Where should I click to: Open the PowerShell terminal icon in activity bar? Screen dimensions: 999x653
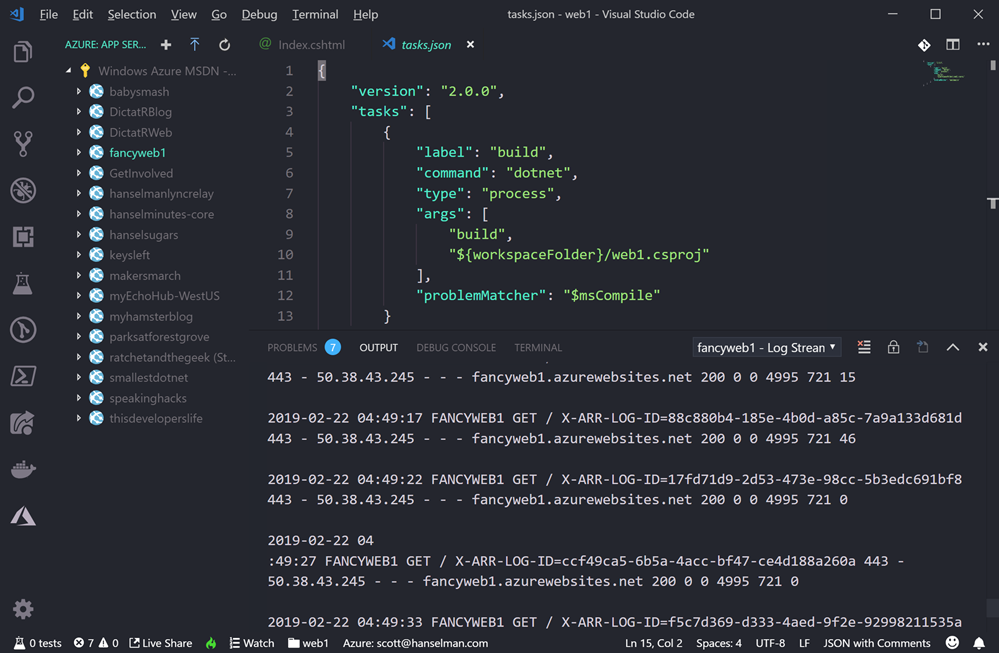tap(23, 376)
